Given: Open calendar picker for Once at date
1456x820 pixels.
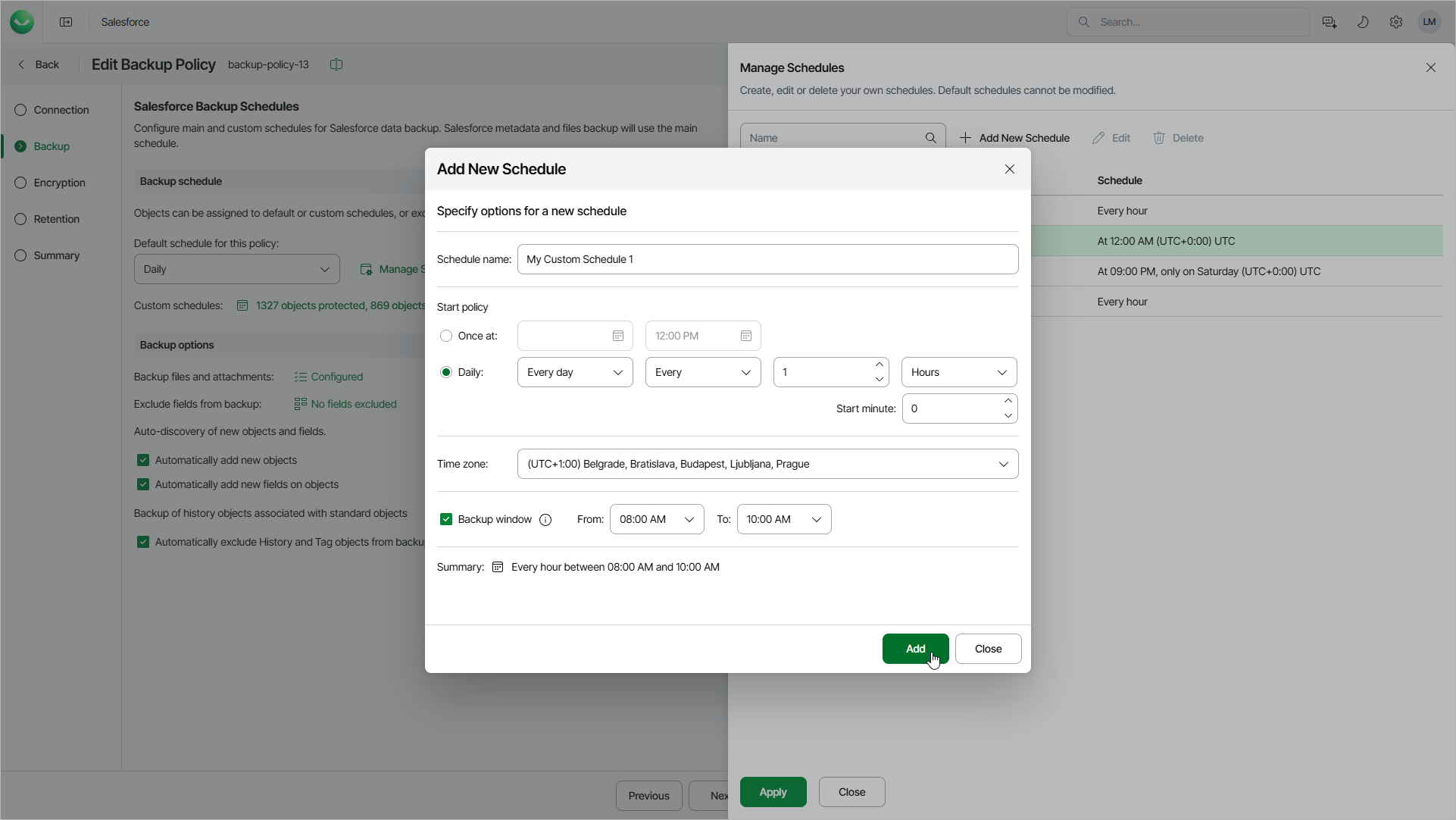Looking at the screenshot, I should [x=618, y=336].
